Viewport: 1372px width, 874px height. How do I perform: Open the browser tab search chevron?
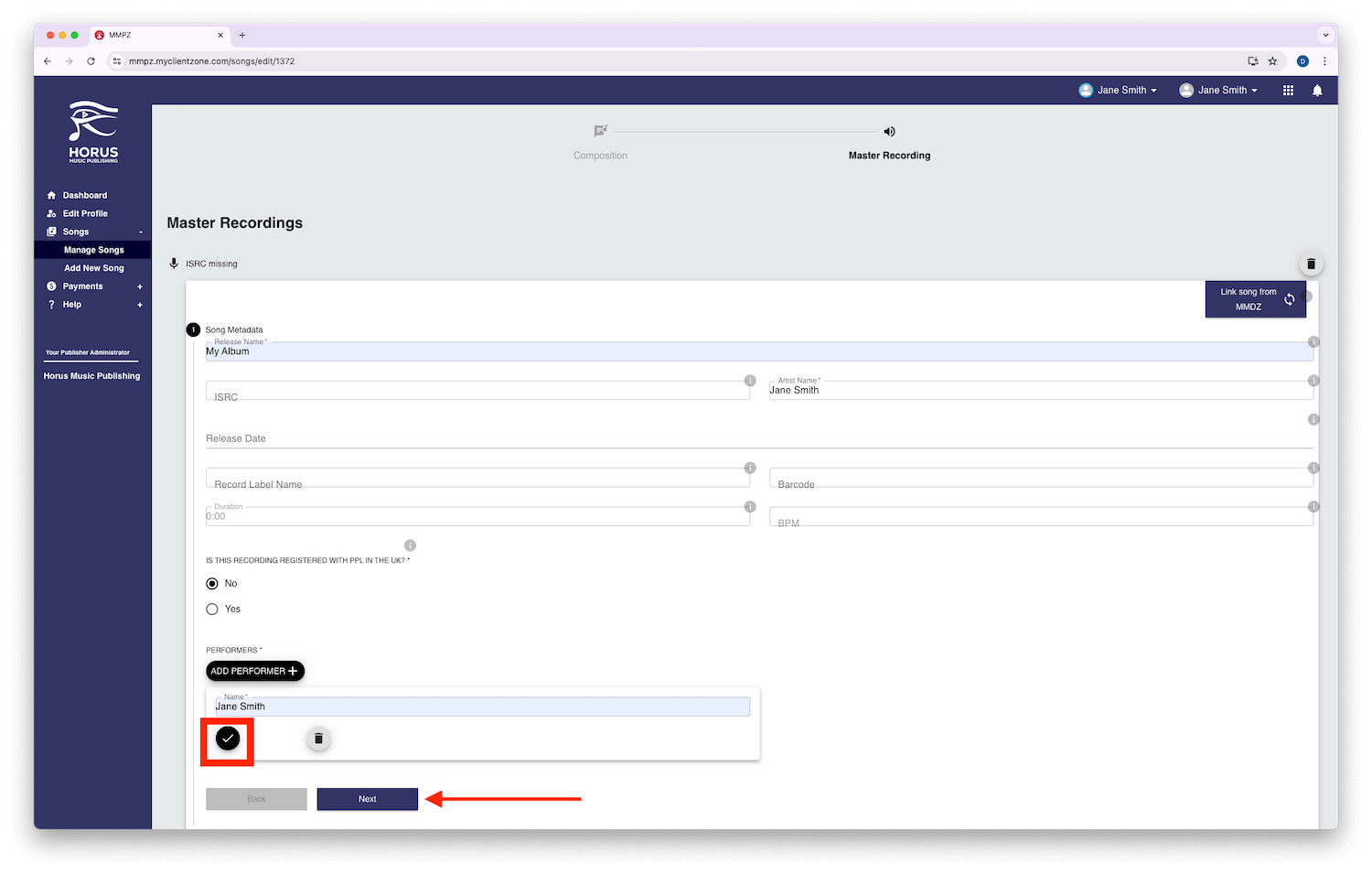(x=1325, y=35)
